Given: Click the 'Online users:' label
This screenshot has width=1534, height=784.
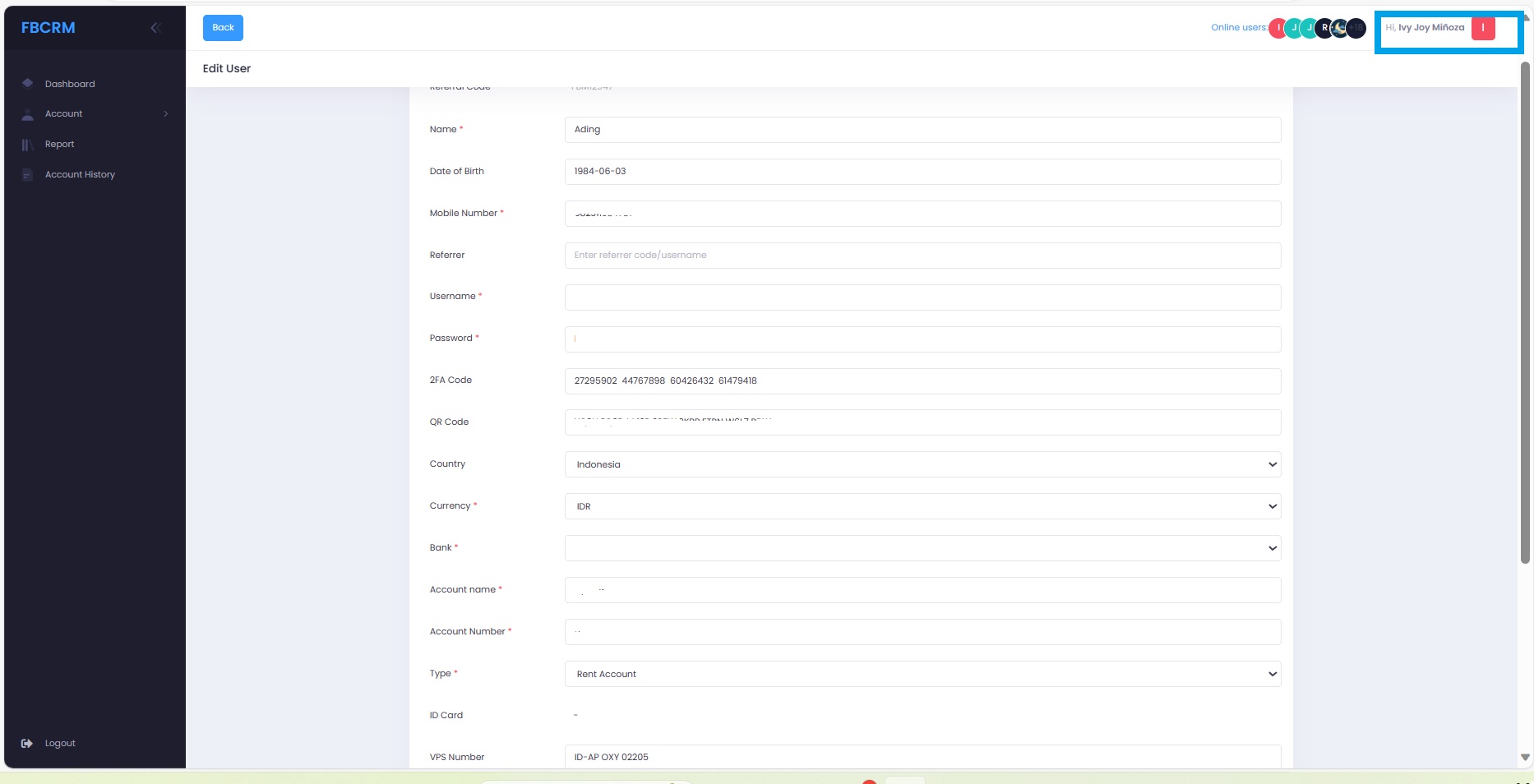Looking at the screenshot, I should (x=1239, y=28).
